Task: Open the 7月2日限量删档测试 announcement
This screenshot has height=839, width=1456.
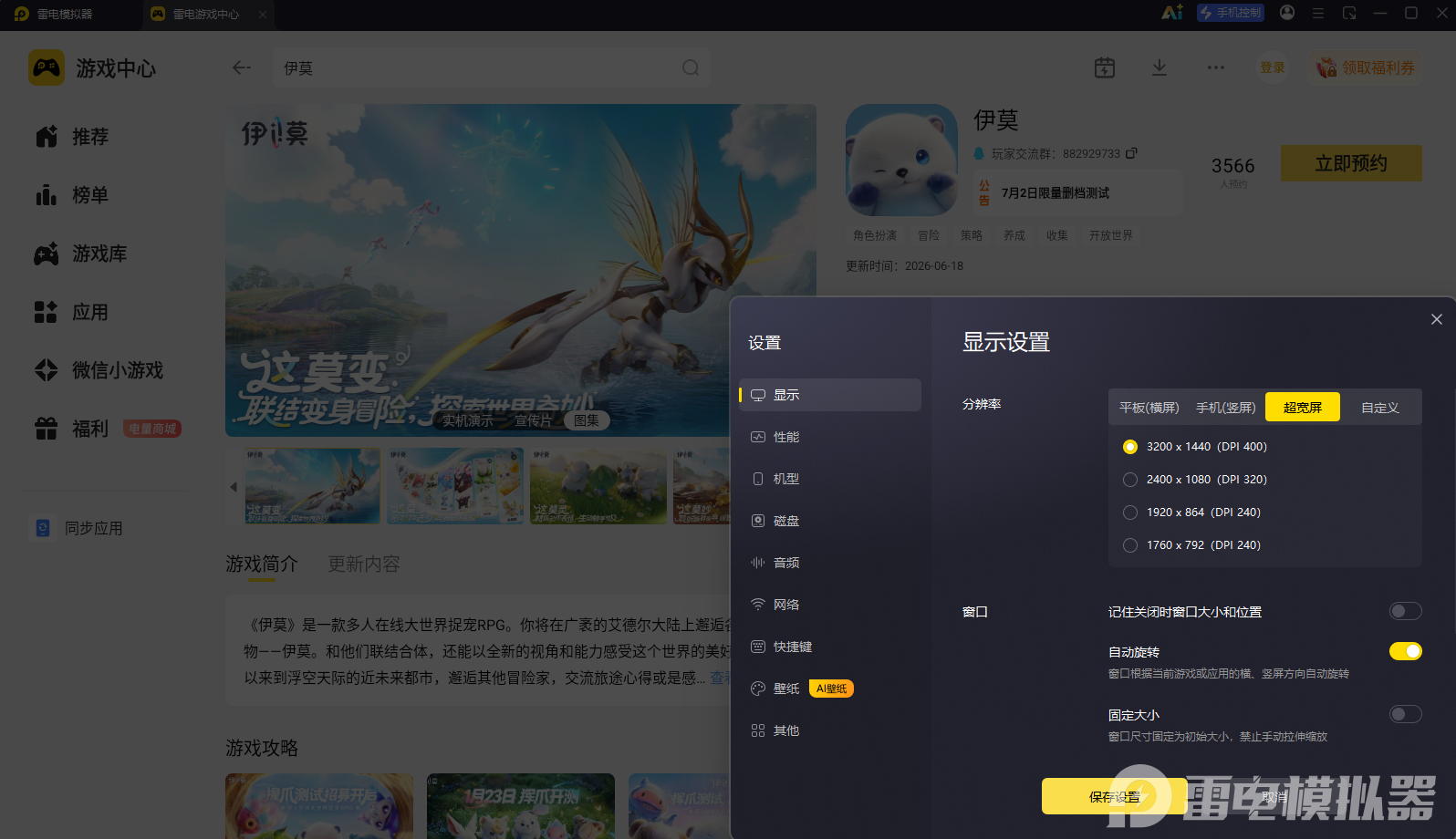Action: coord(1078,193)
